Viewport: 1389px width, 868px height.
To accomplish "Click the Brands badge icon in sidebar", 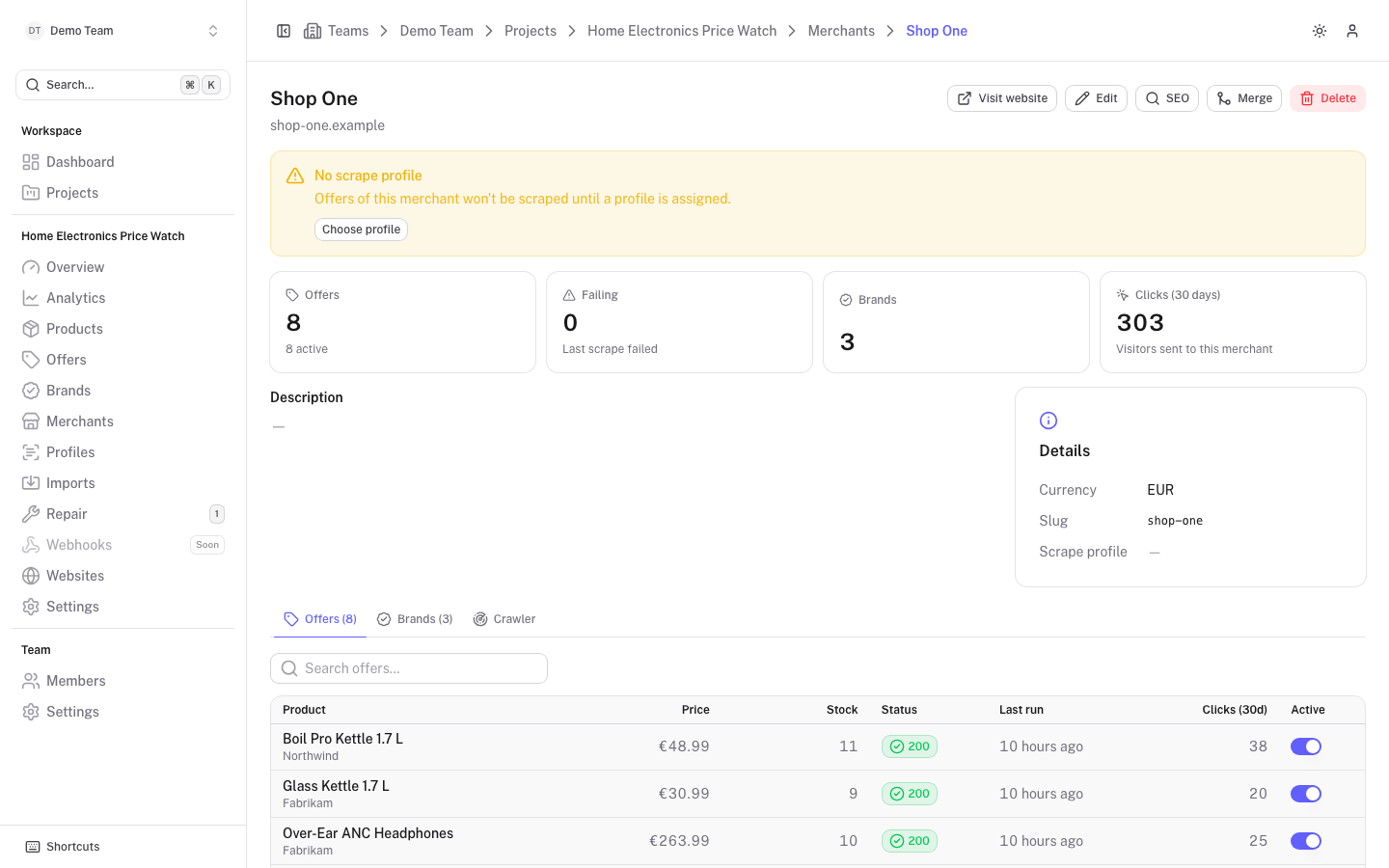I will pyautogui.click(x=31, y=391).
